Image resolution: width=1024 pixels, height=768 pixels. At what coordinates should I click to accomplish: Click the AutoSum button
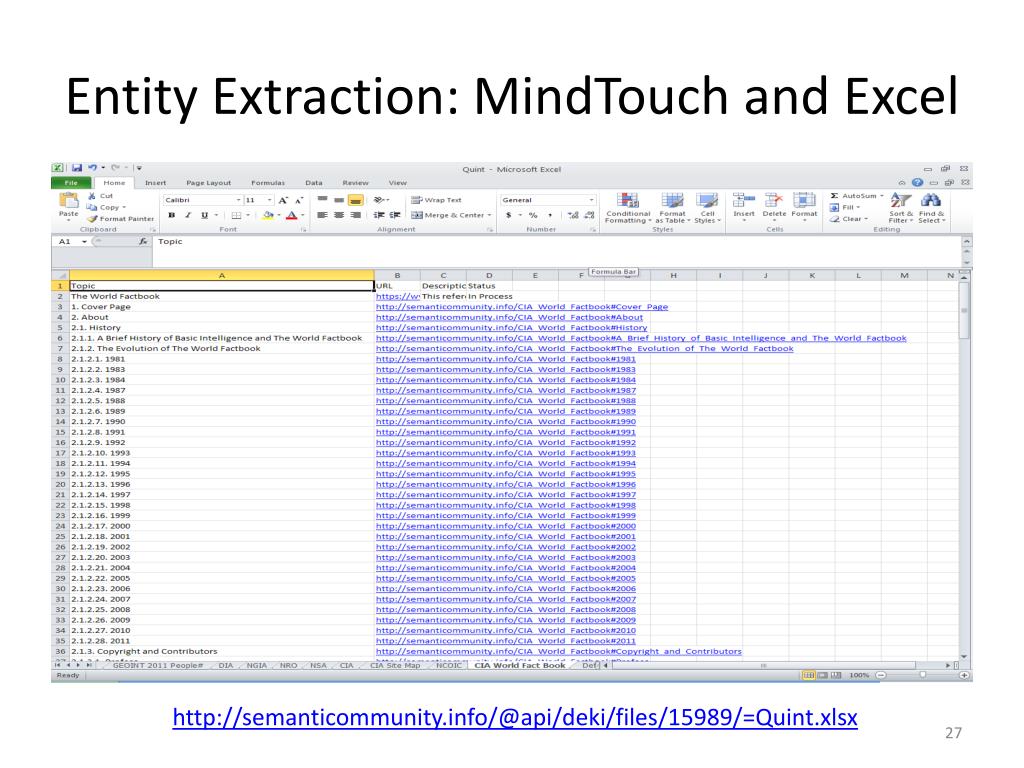856,196
